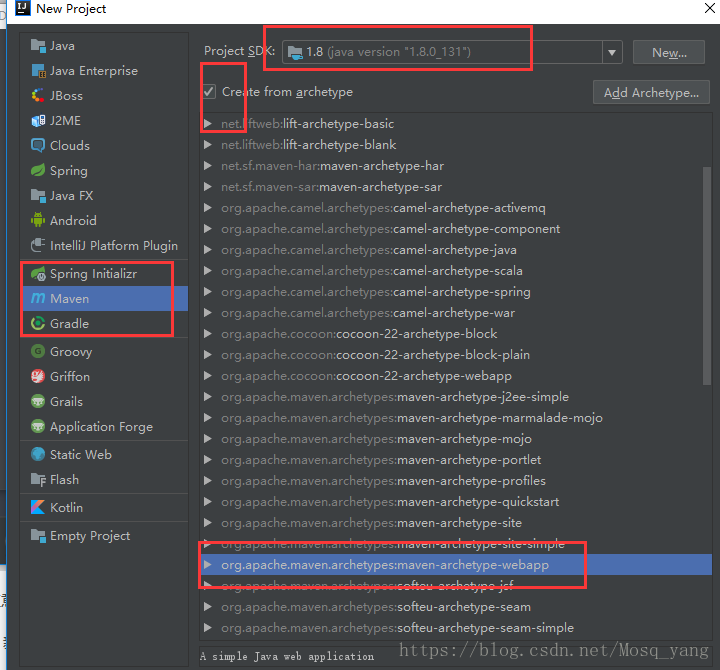This screenshot has width=720, height=670.
Task: Click the Android robot icon
Action: 38,220
